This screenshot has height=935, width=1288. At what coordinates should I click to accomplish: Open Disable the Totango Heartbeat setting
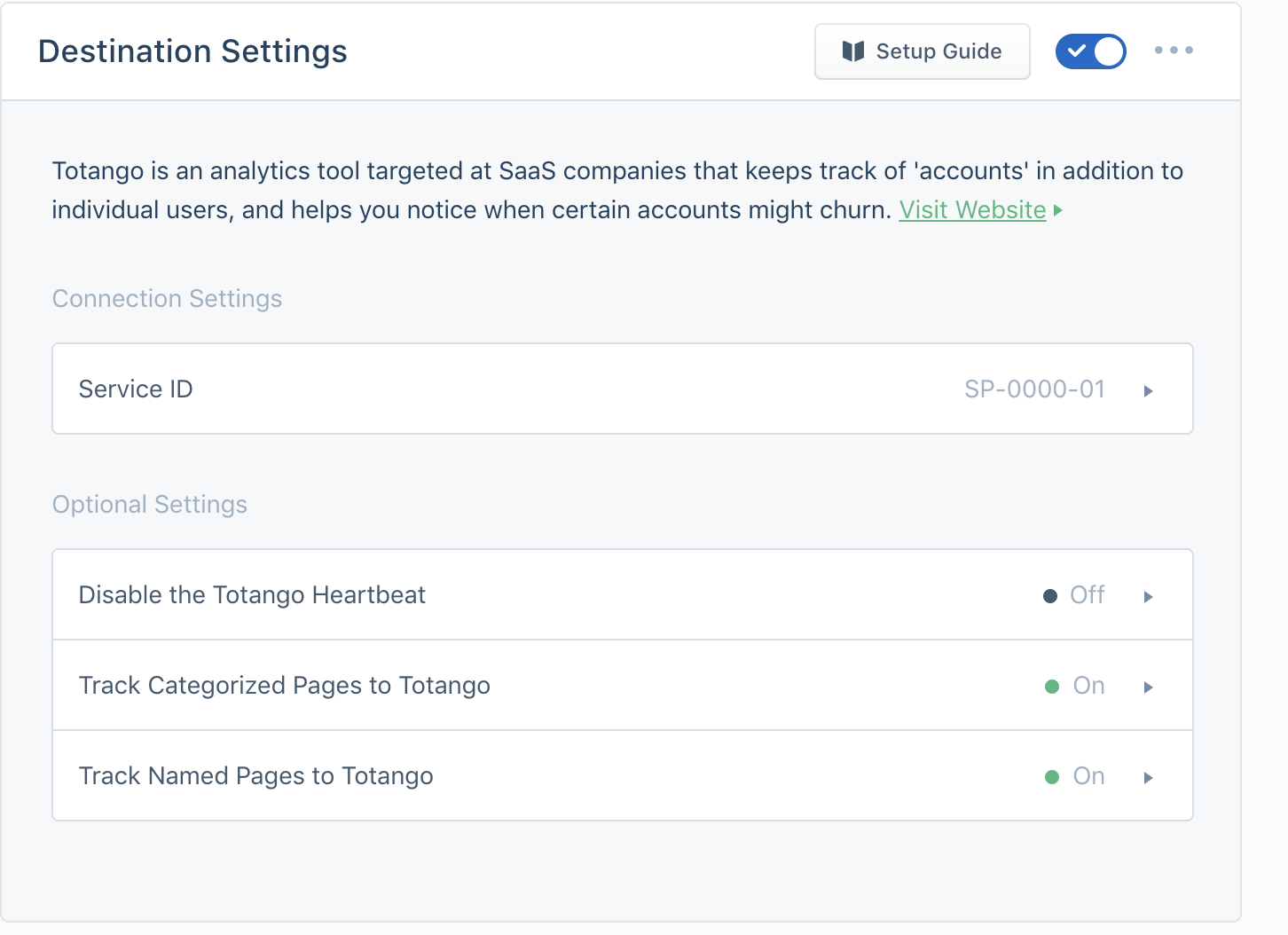pos(623,594)
